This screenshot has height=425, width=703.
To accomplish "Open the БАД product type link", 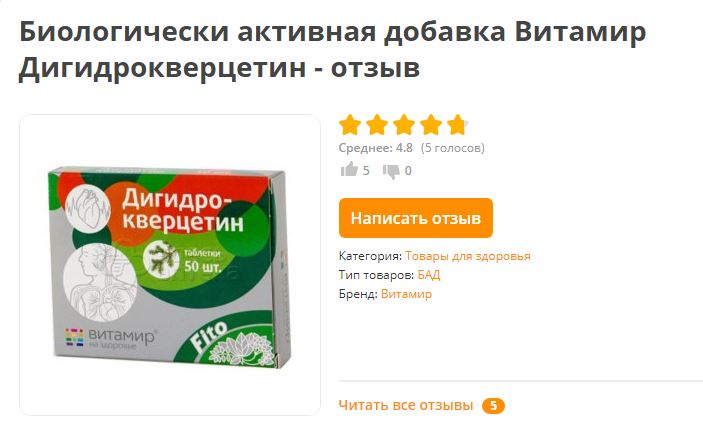I will tap(429, 275).
